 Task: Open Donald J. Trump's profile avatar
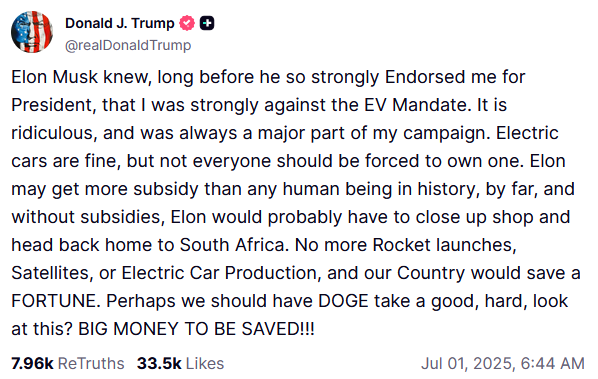pos(32,32)
